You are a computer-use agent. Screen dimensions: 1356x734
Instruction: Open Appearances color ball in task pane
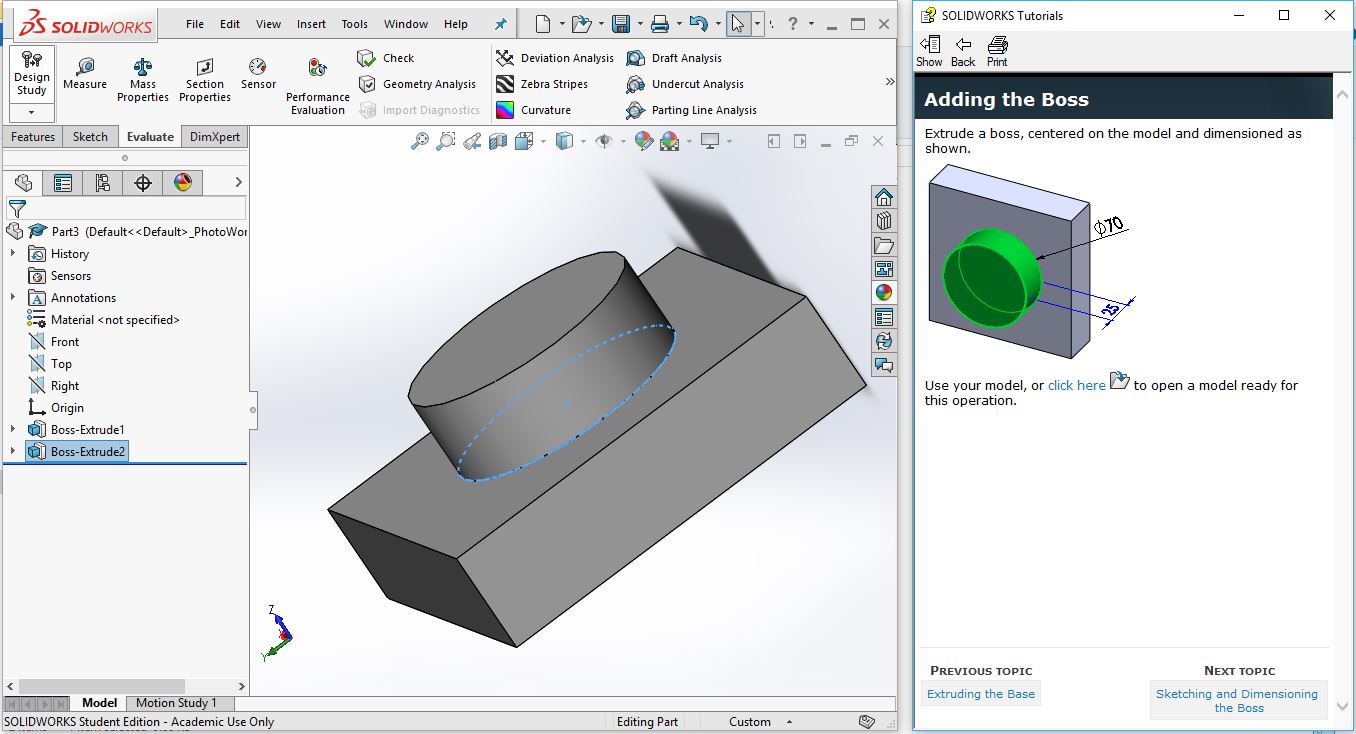tap(883, 293)
